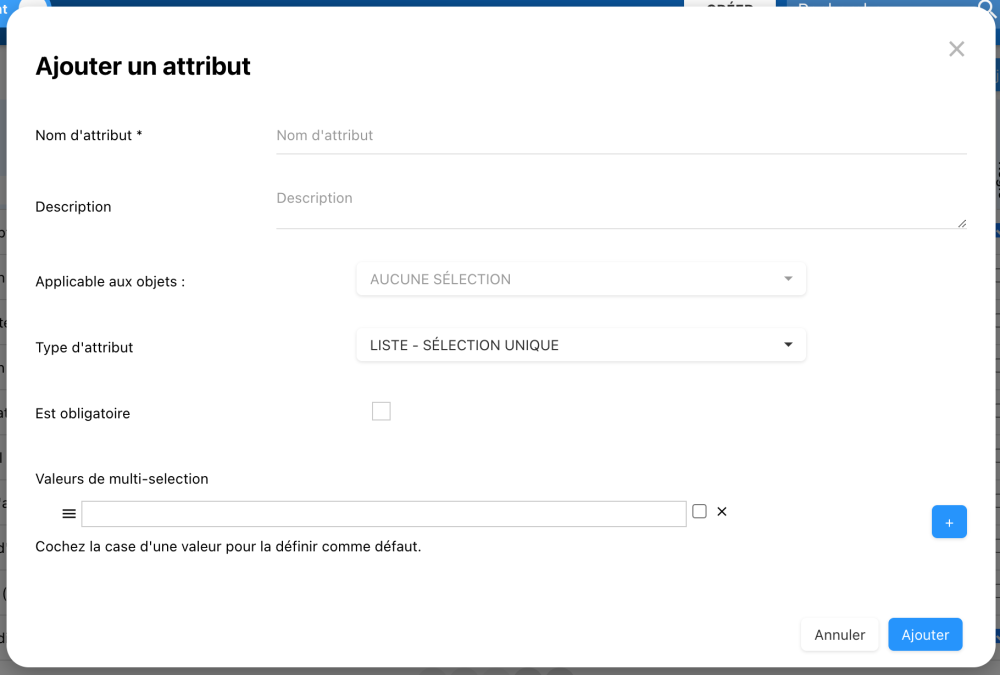Click the "Nom d'attribut *" label
This screenshot has height=675, width=1000.
click(x=89, y=135)
